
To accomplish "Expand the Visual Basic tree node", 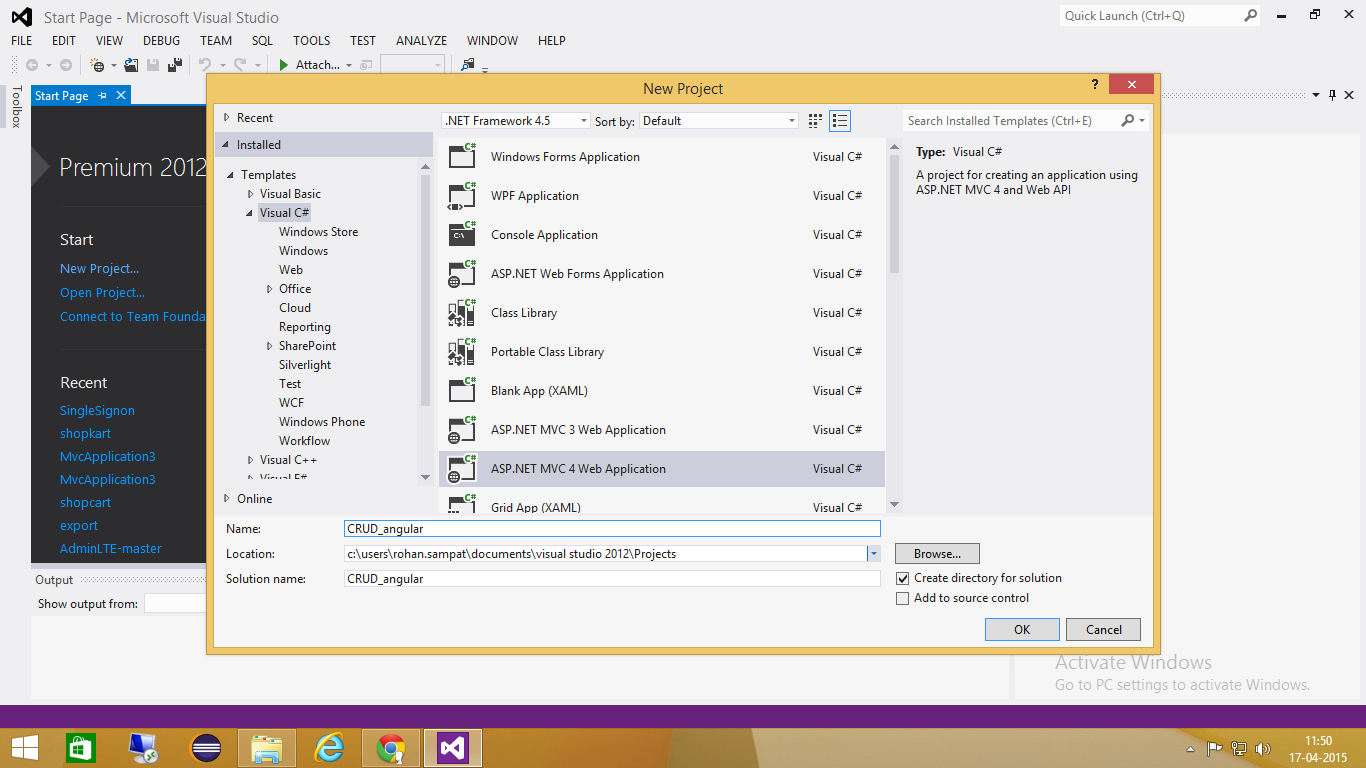I will pyautogui.click(x=251, y=194).
